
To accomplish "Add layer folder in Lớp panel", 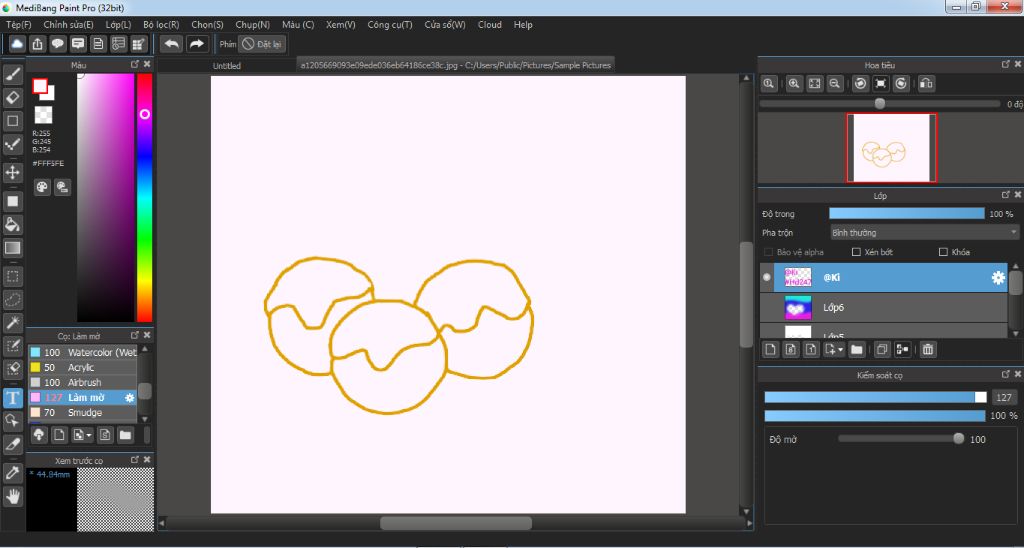I will [x=857, y=350].
